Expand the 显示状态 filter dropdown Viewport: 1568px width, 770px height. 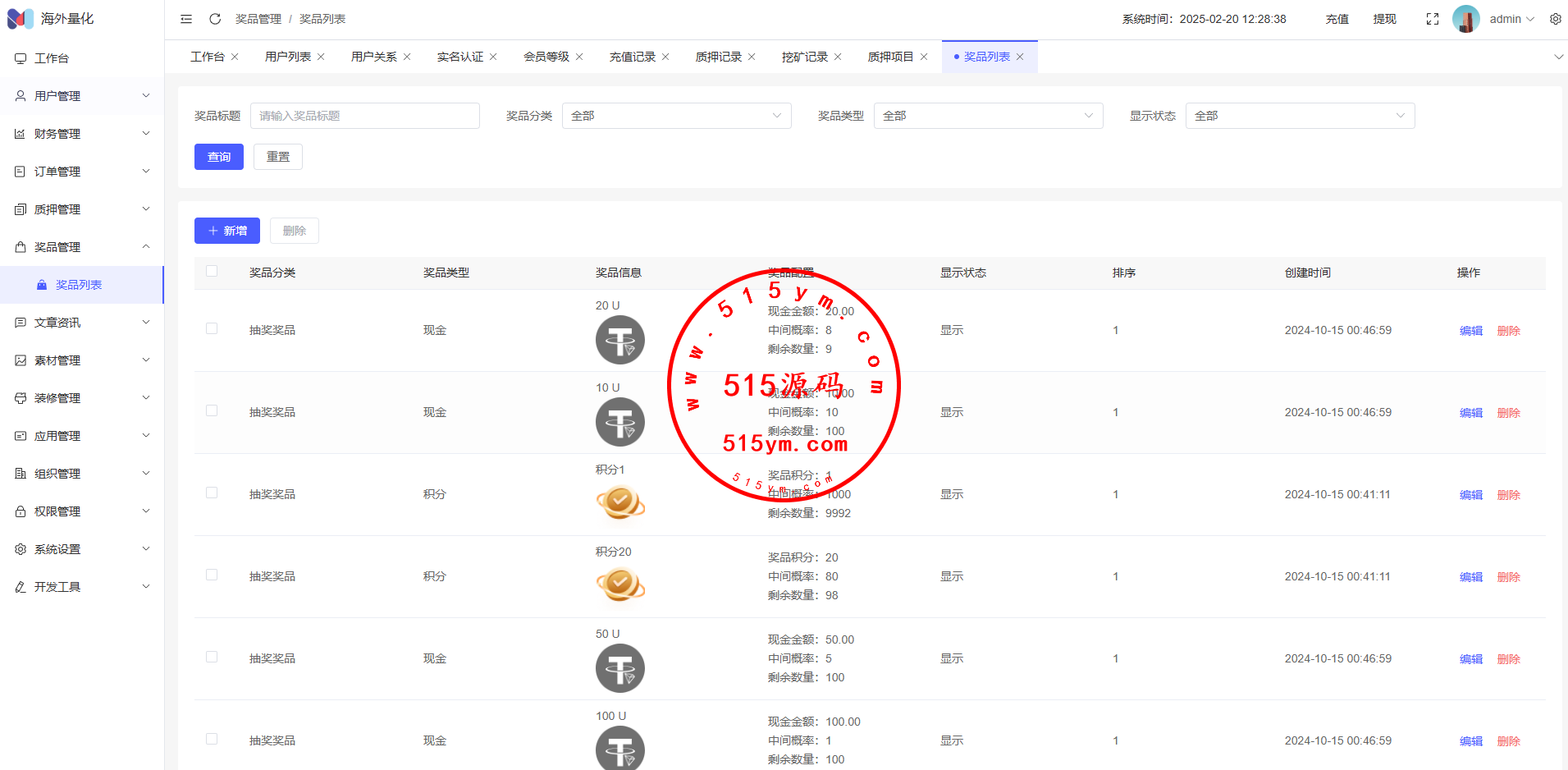1300,116
